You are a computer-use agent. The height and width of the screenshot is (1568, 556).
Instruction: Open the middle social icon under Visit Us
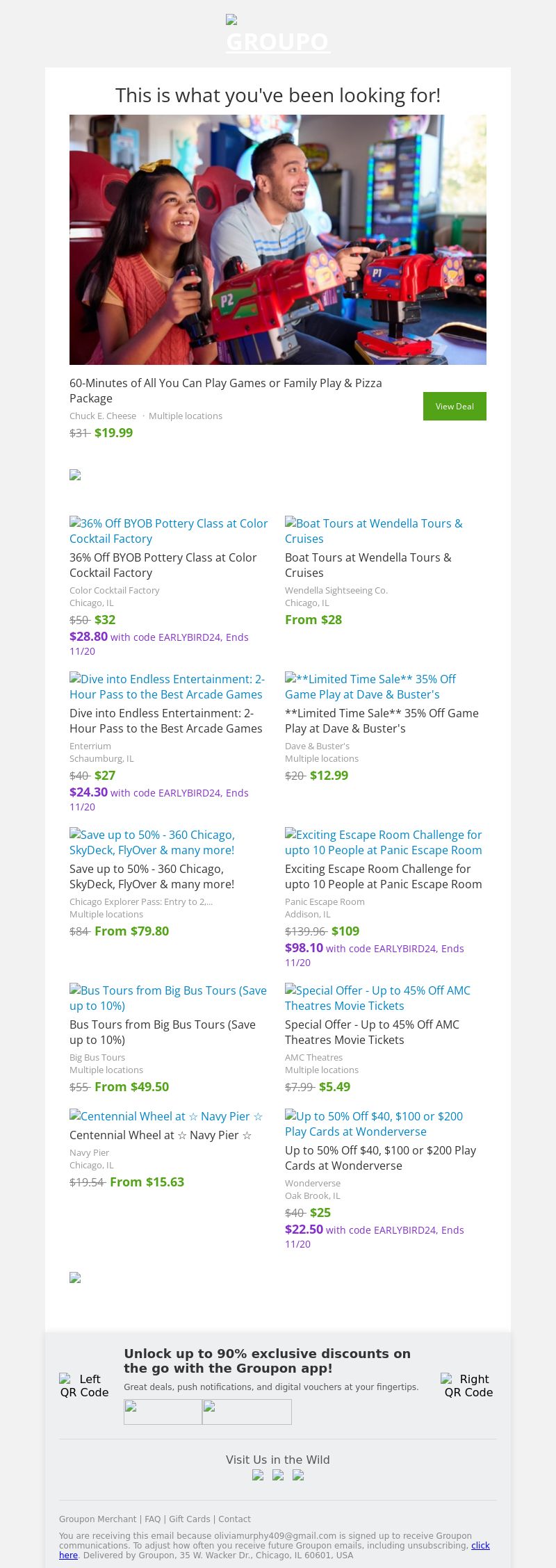[278, 1475]
